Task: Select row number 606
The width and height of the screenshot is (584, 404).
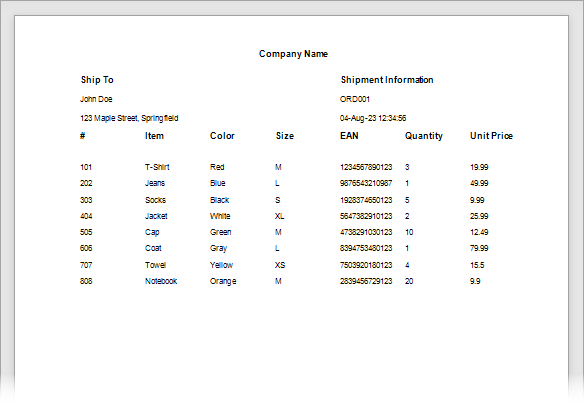Action: pyautogui.click(x=86, y=248)
